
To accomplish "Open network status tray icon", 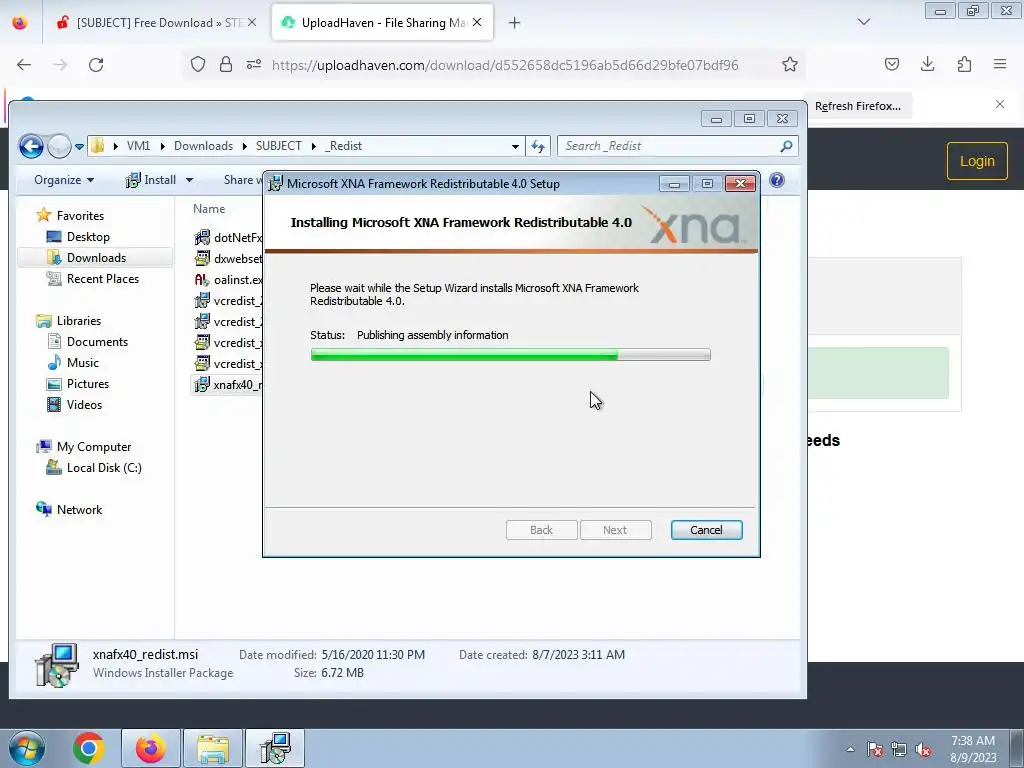I will 899,749.
